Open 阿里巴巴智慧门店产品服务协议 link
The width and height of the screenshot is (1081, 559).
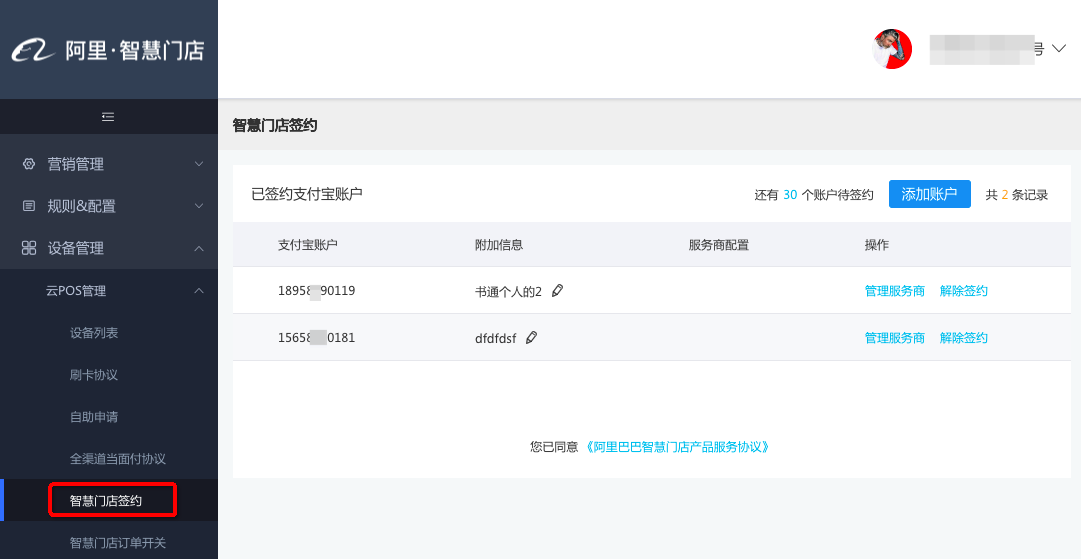677,447
